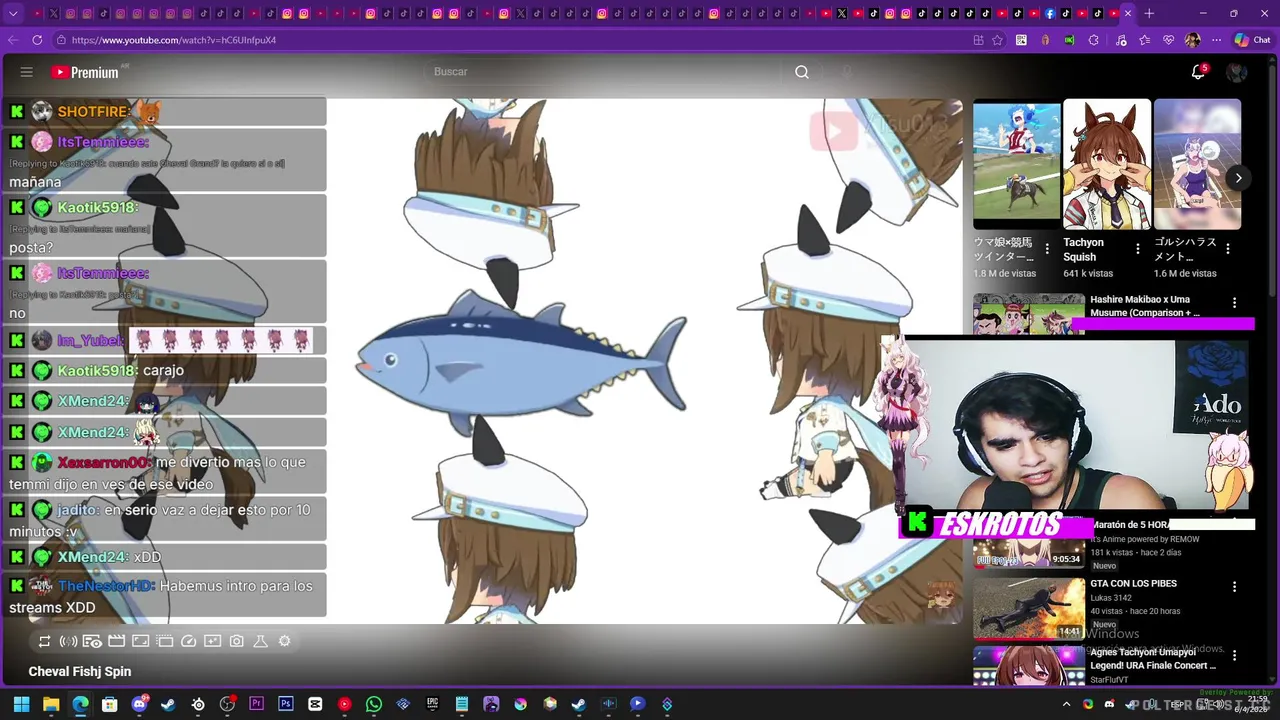The height and width of the screenshot is (720, 1280).
Task: Open Discord from the taskbar
Action: [x=139, y=704]
